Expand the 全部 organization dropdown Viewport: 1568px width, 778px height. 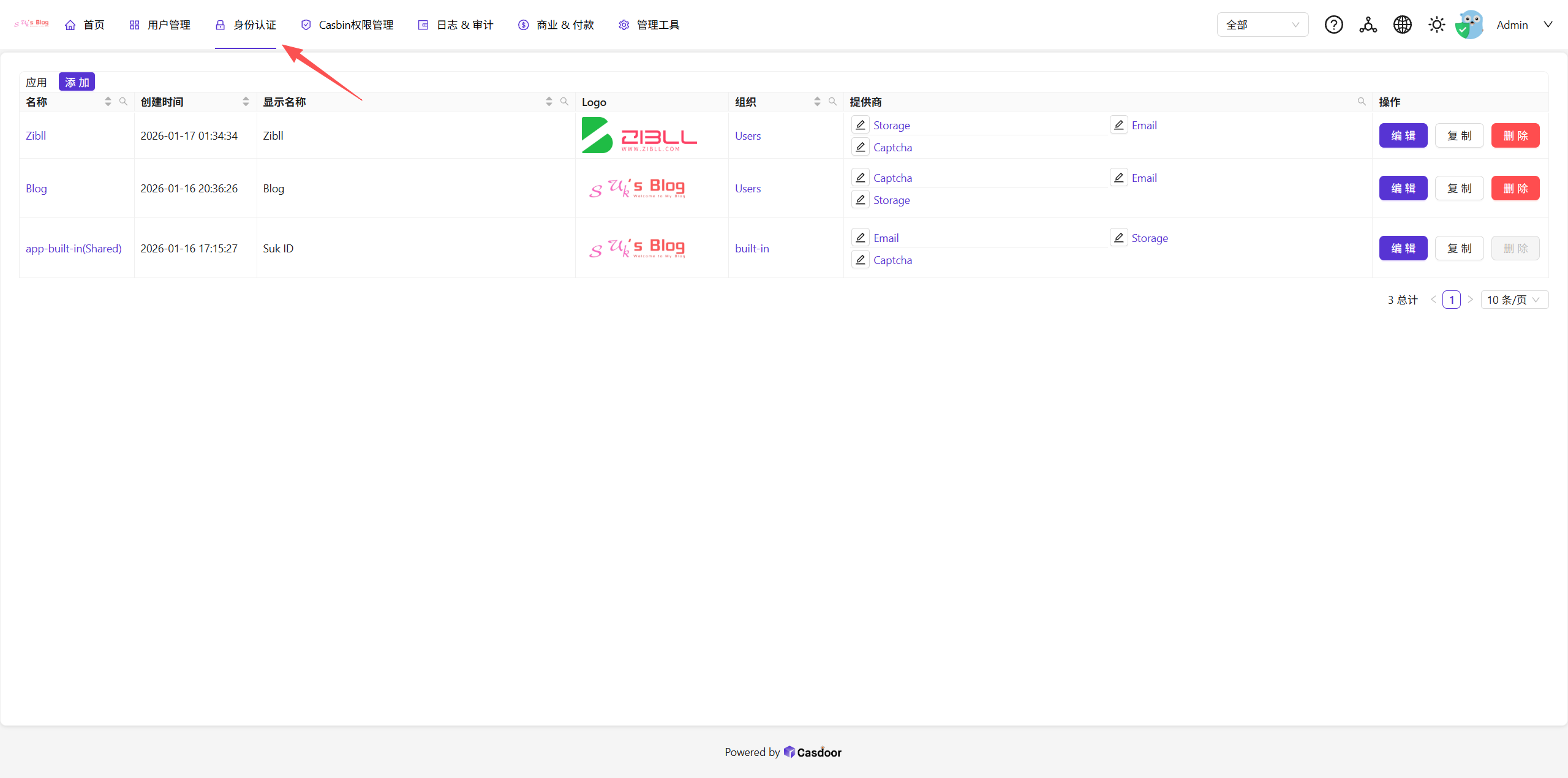1262,25
